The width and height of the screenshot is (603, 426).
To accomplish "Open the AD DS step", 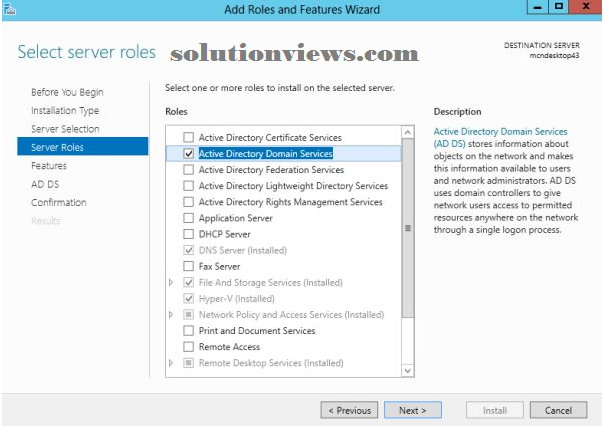I will (45, 184).
